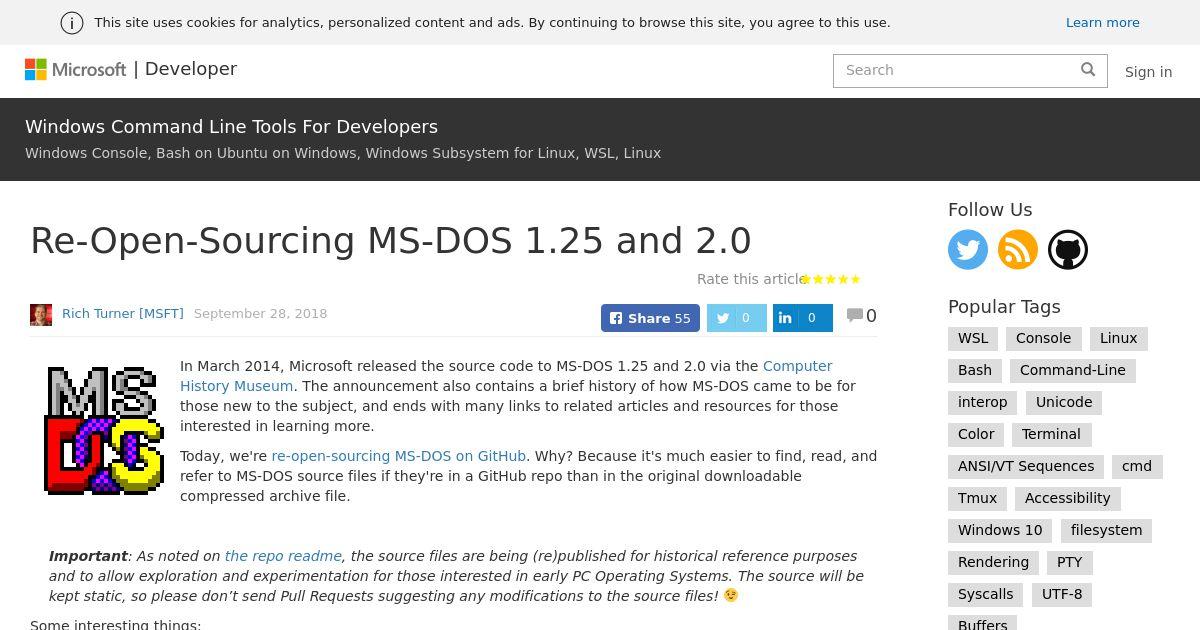
Task: Click the article title Re-Open-Sourcing MS-DOS
Action: pos(391,241)
